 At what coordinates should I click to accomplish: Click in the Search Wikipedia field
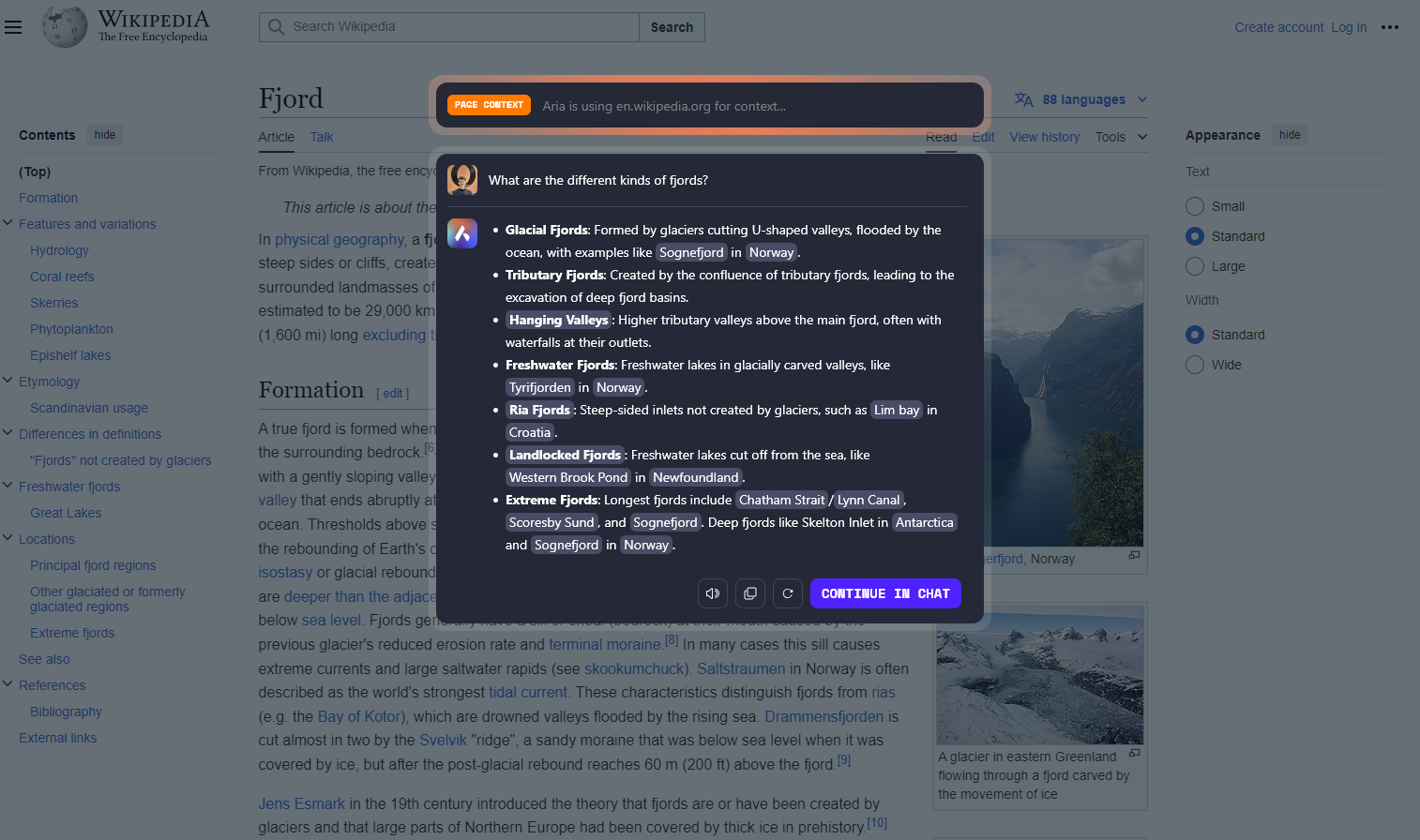click(450, 27)
